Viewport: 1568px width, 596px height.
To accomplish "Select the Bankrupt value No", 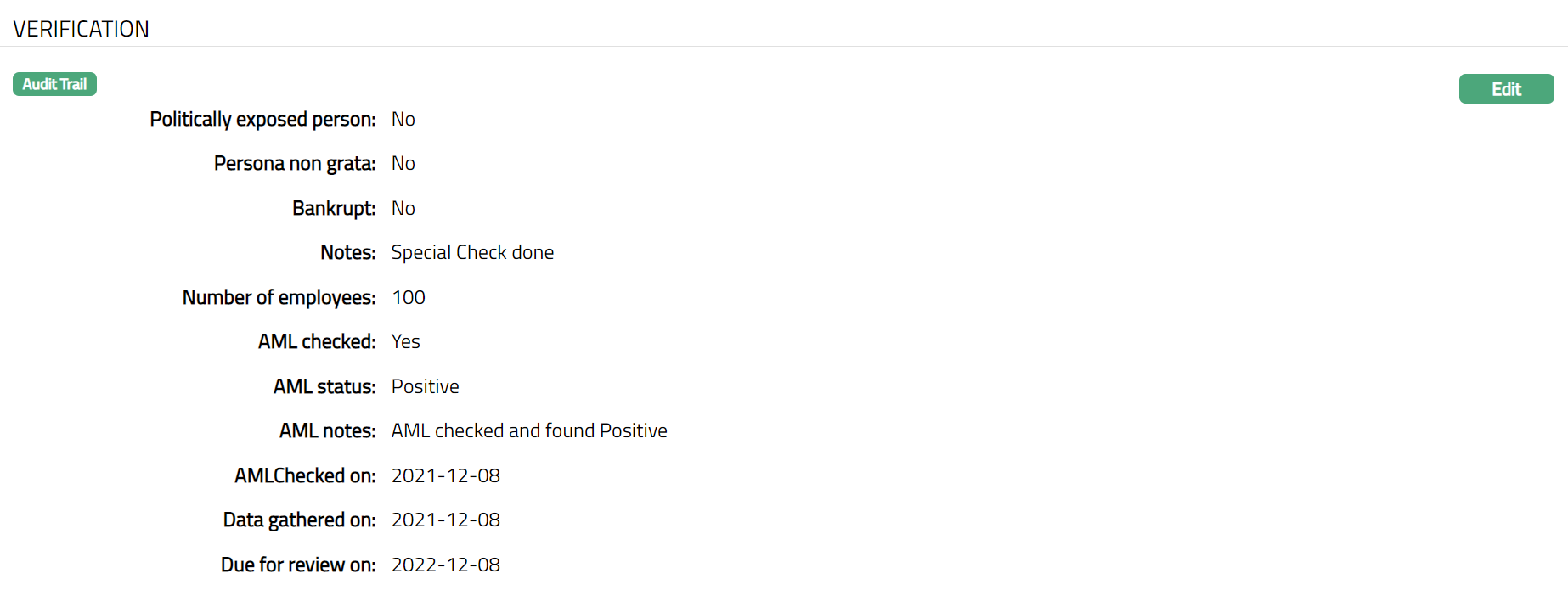I will [403, 208].
